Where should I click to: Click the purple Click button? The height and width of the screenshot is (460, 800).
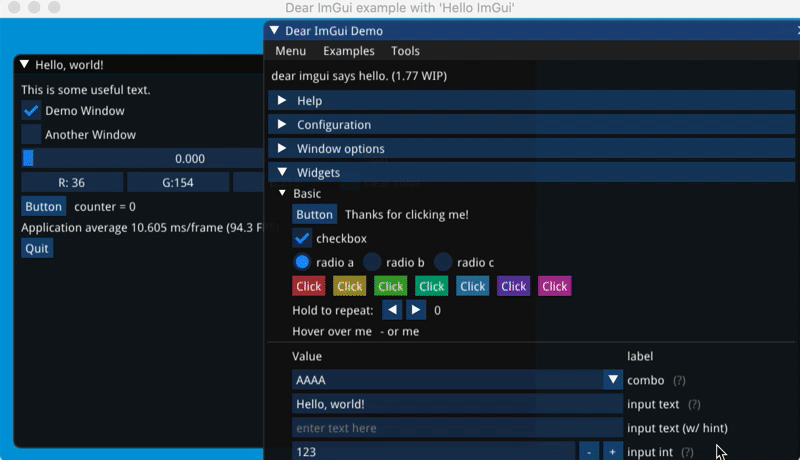coord(513,286)
